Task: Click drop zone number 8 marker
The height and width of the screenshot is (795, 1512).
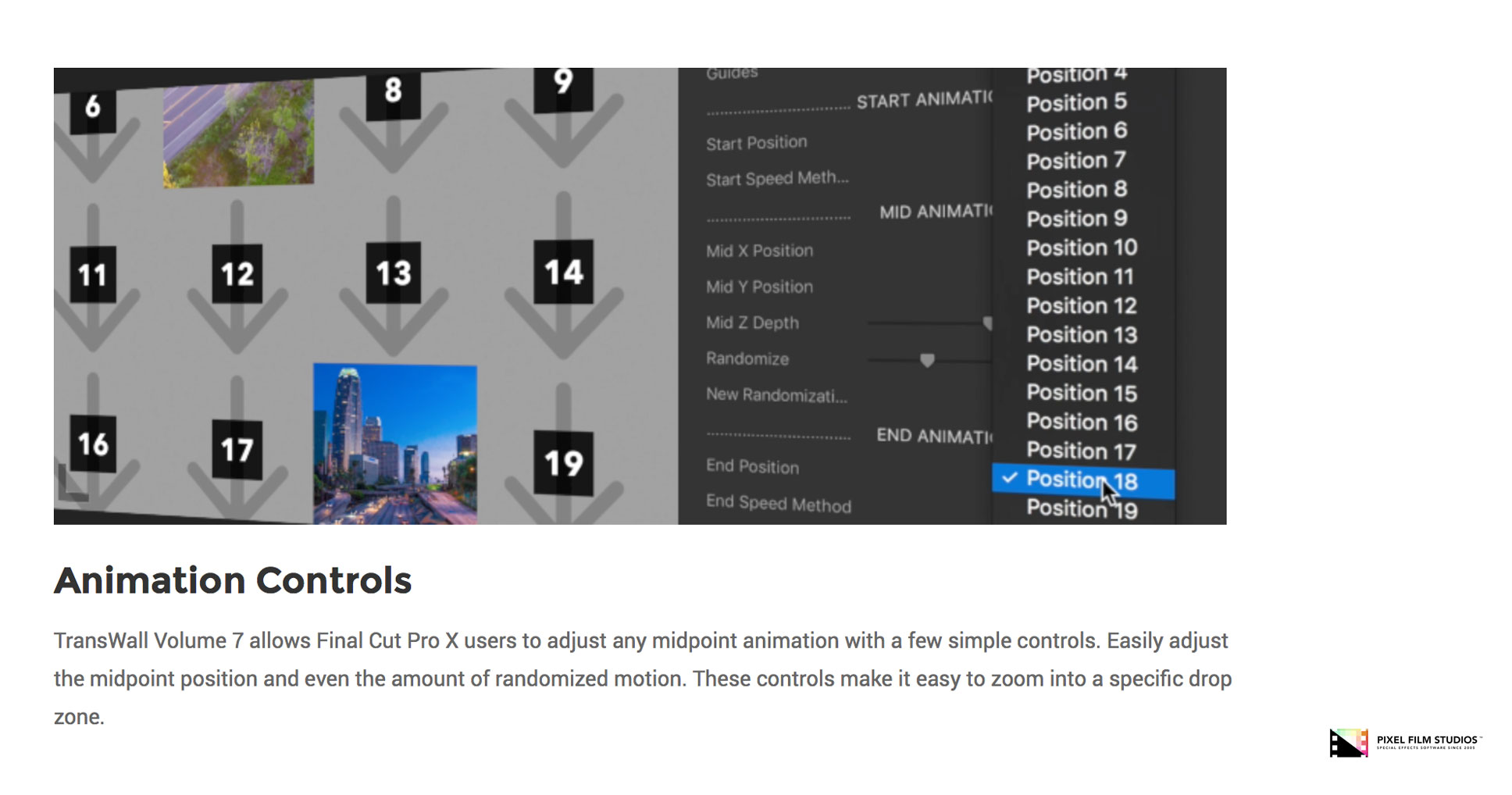Action: (393, 91)
